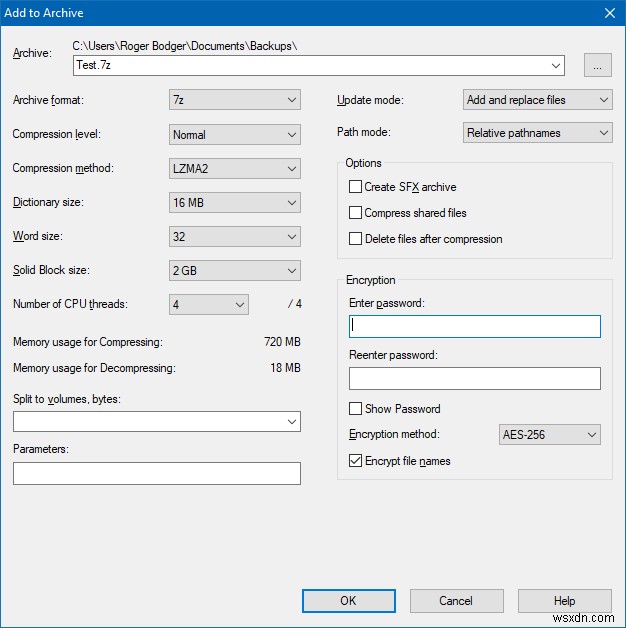Click the 18 MB decompressing memory value
Image resolution: width=626 pixels, height=628 pixels.
pos(285,368)
